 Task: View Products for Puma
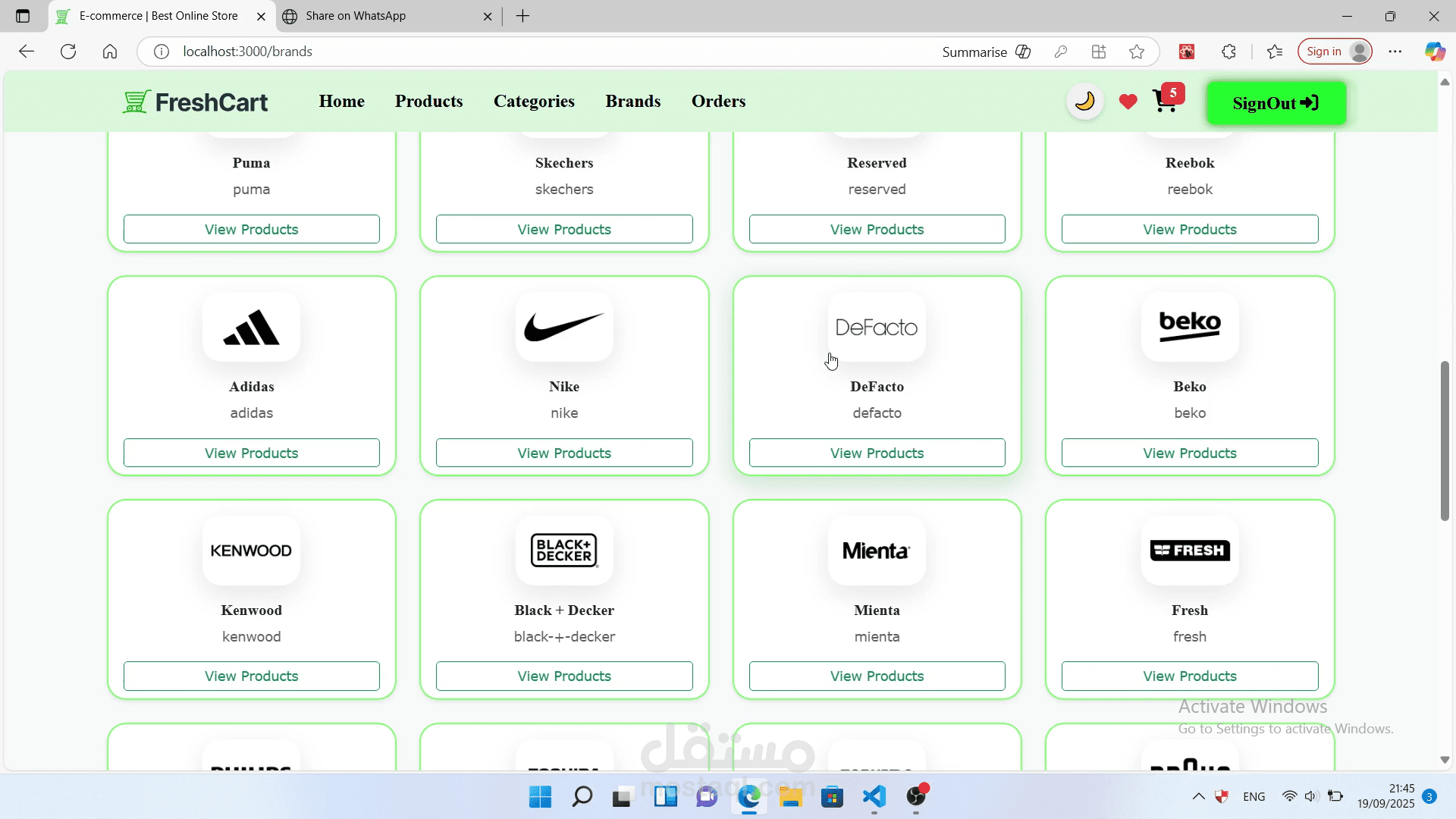[x=252, y=229]
